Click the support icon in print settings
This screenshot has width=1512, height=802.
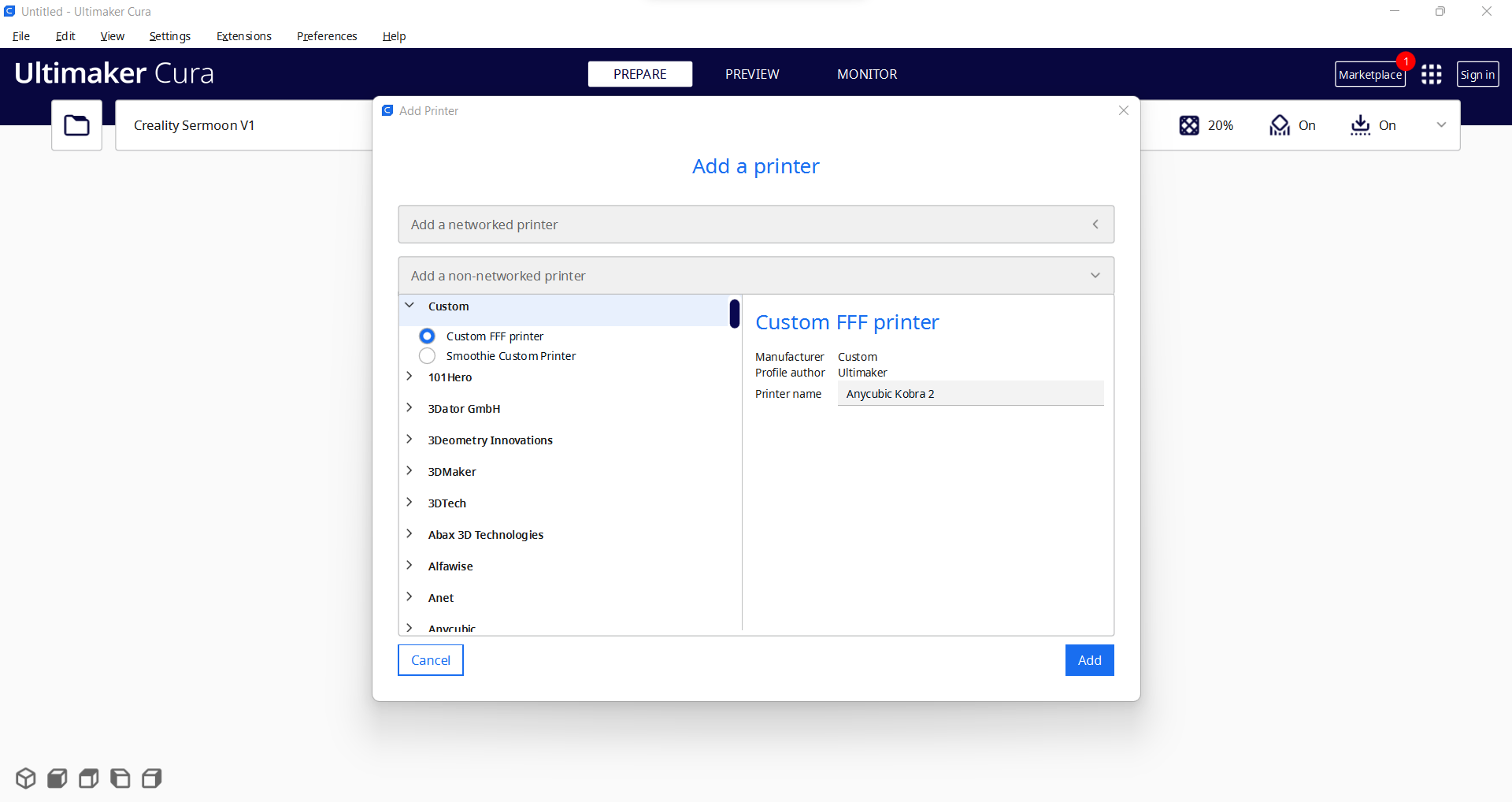tap(1280, 125)
